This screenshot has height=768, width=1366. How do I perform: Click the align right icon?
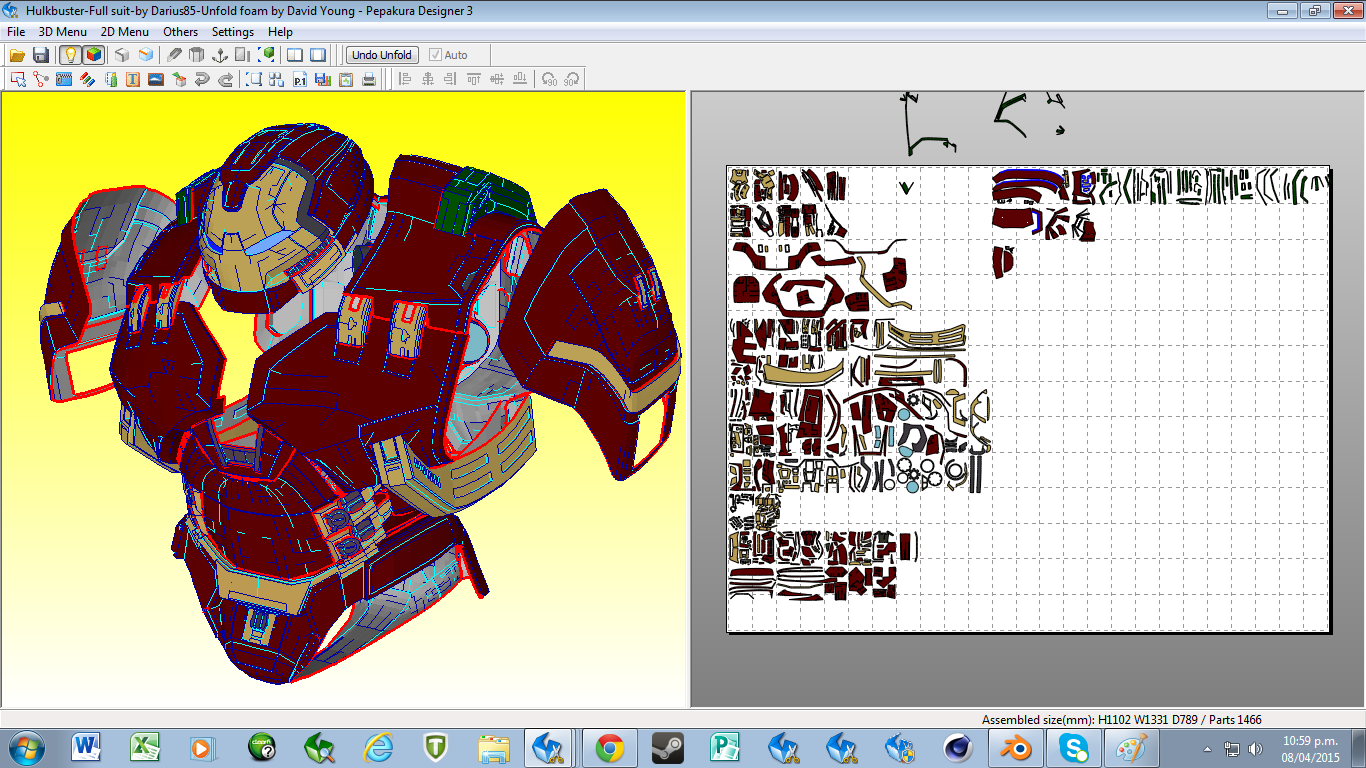pos(451,79)
